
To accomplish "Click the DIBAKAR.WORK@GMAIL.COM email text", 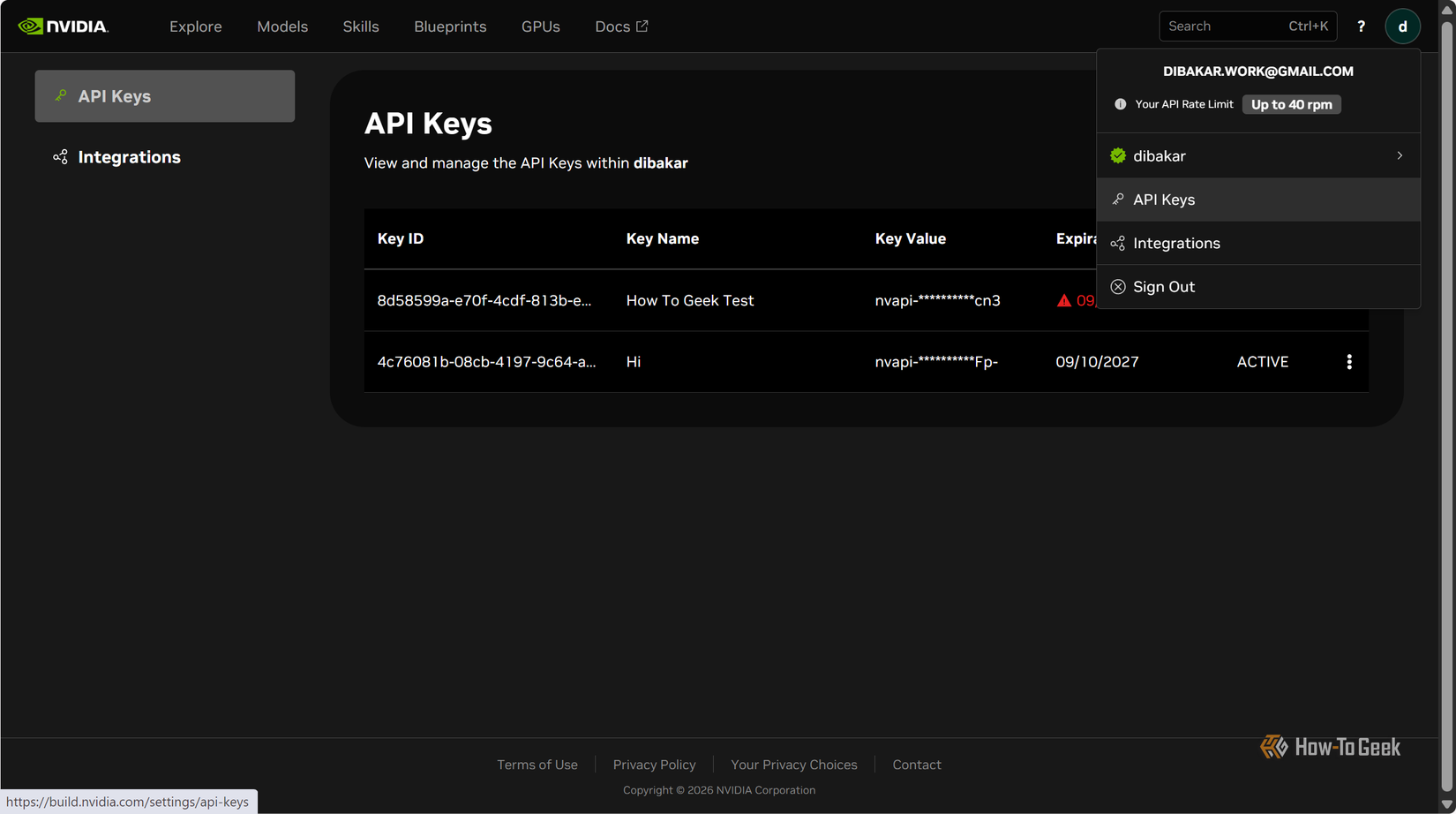I will pos(1258,72).
